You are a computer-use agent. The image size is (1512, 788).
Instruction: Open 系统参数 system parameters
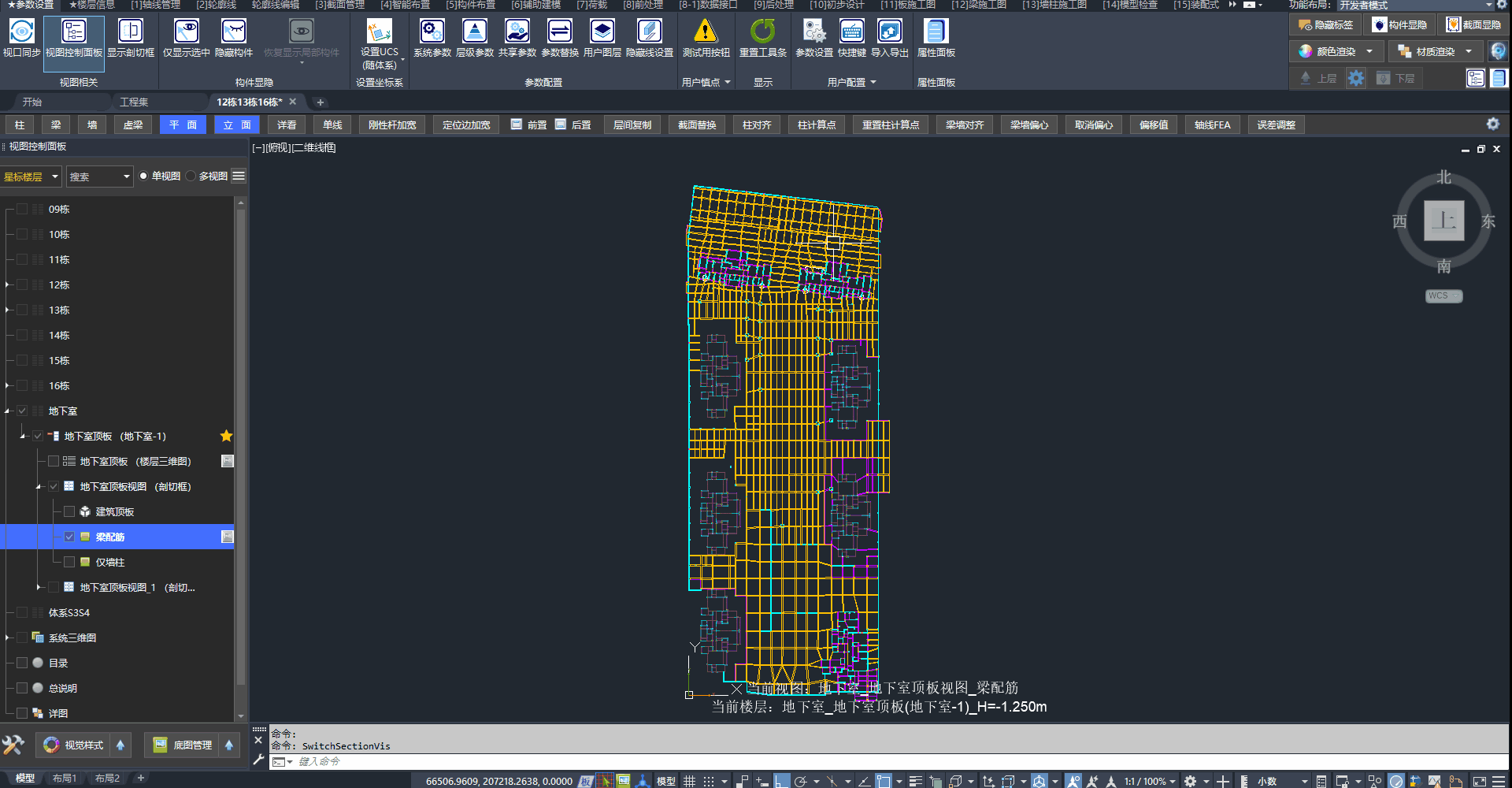[432, 32]
